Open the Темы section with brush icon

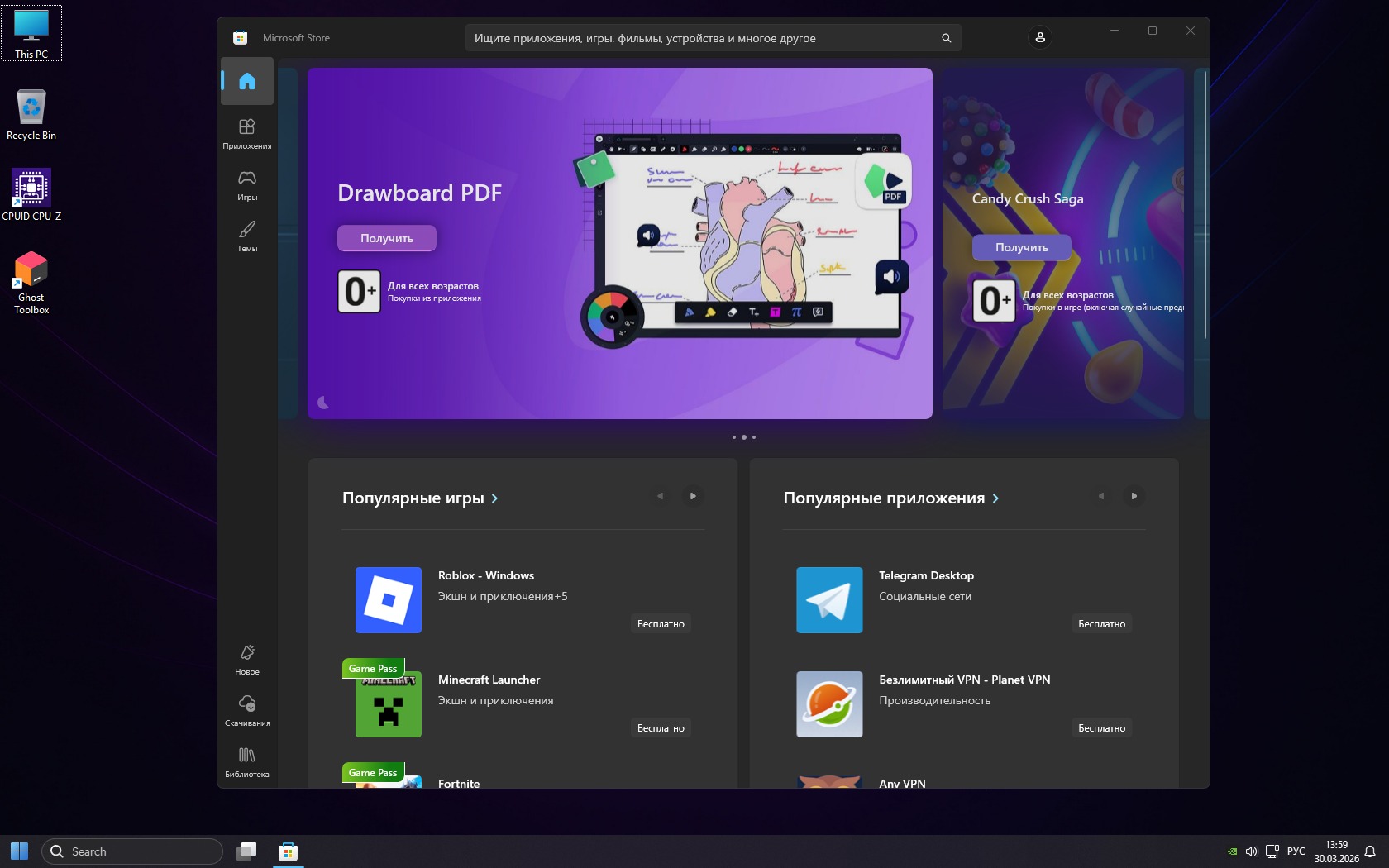tap(247, 236)
